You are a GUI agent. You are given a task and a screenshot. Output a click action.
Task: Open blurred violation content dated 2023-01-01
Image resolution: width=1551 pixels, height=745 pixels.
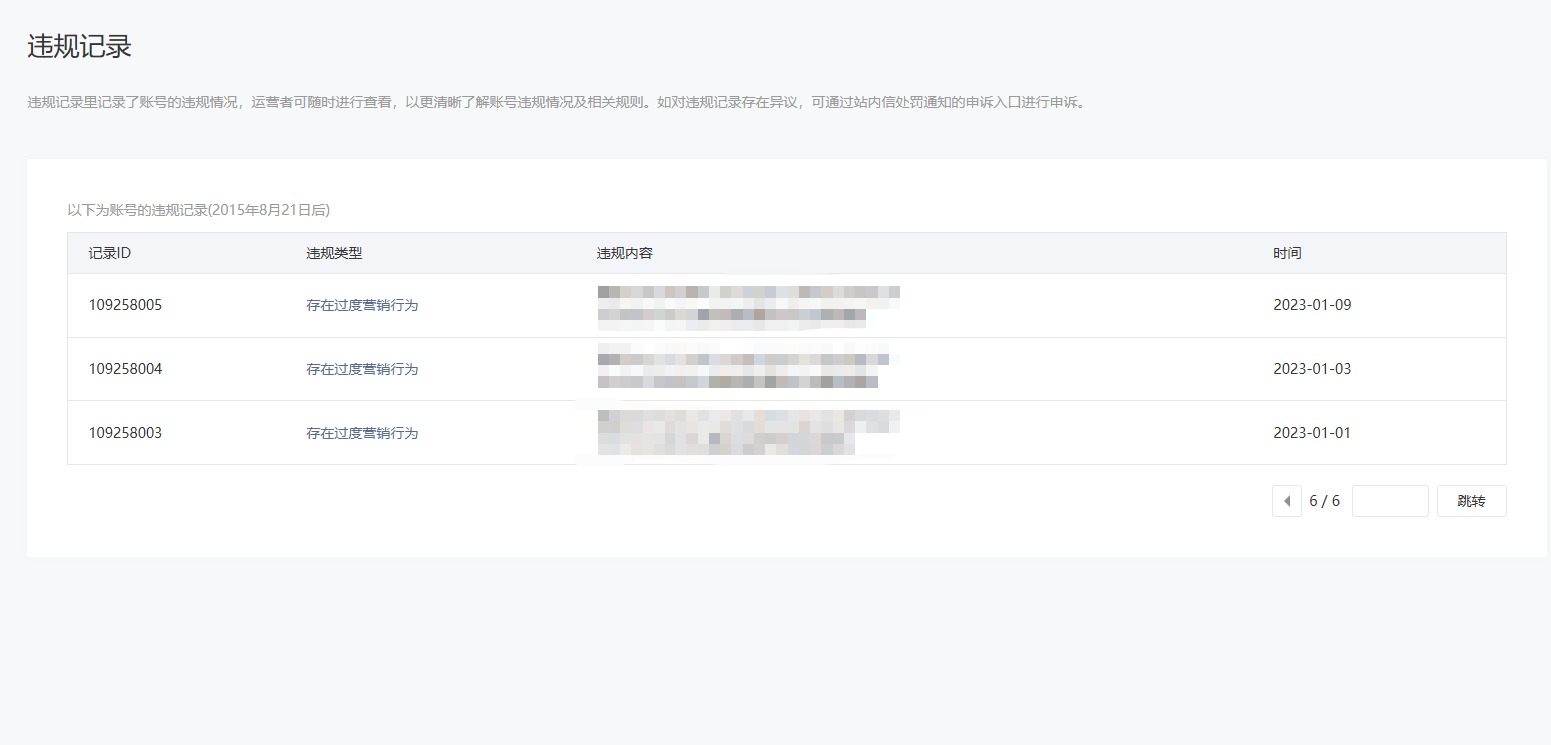[x=748, y=433]
